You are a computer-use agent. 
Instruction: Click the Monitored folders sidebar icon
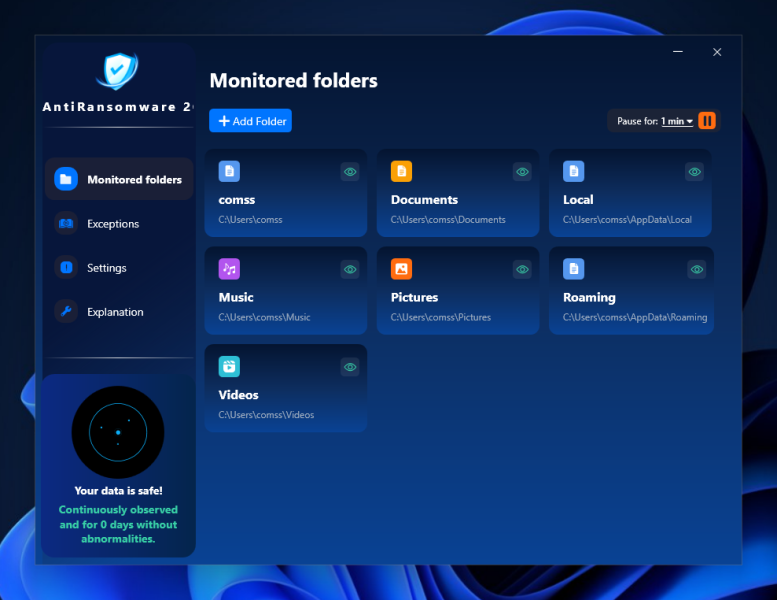[x=66, y=179]
